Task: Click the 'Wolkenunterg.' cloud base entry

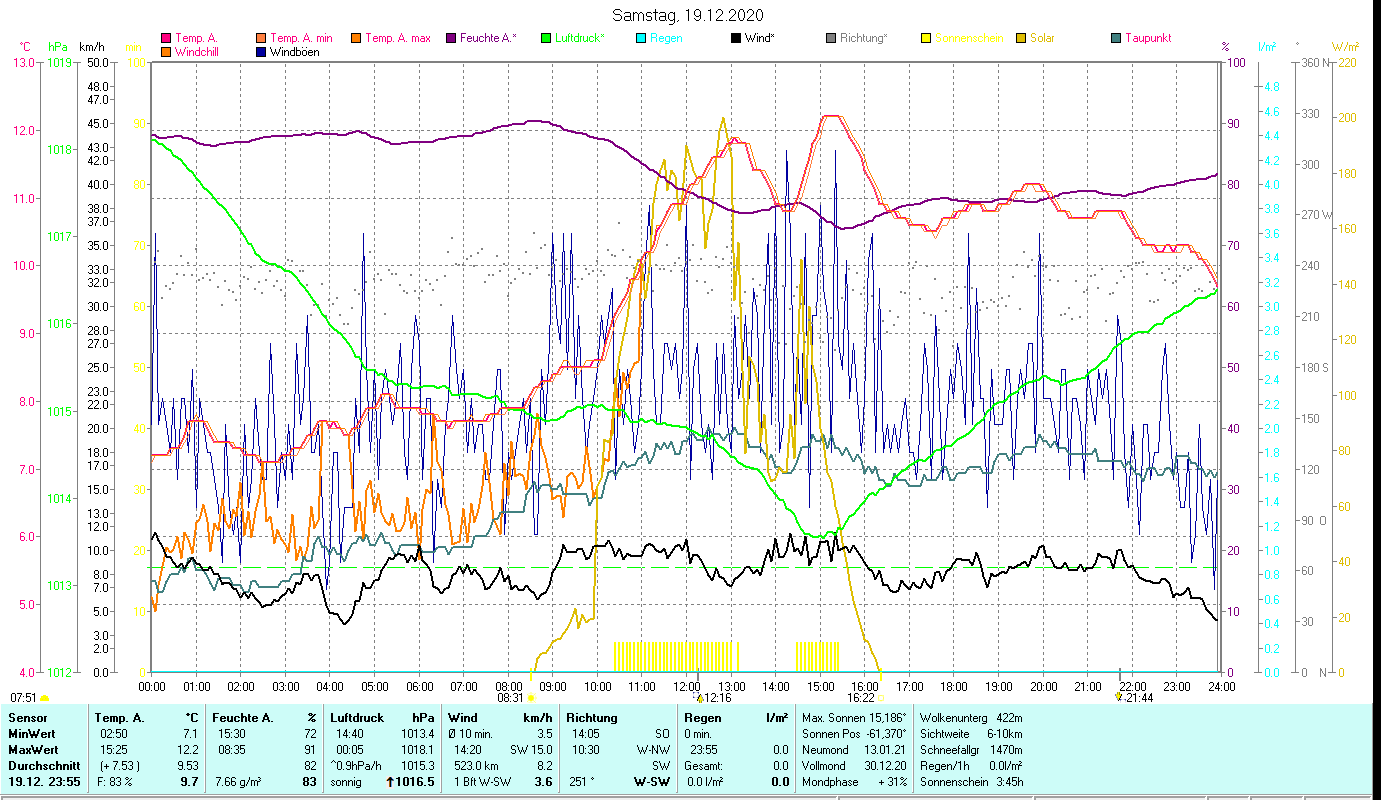Action: (x=970, y=718)
